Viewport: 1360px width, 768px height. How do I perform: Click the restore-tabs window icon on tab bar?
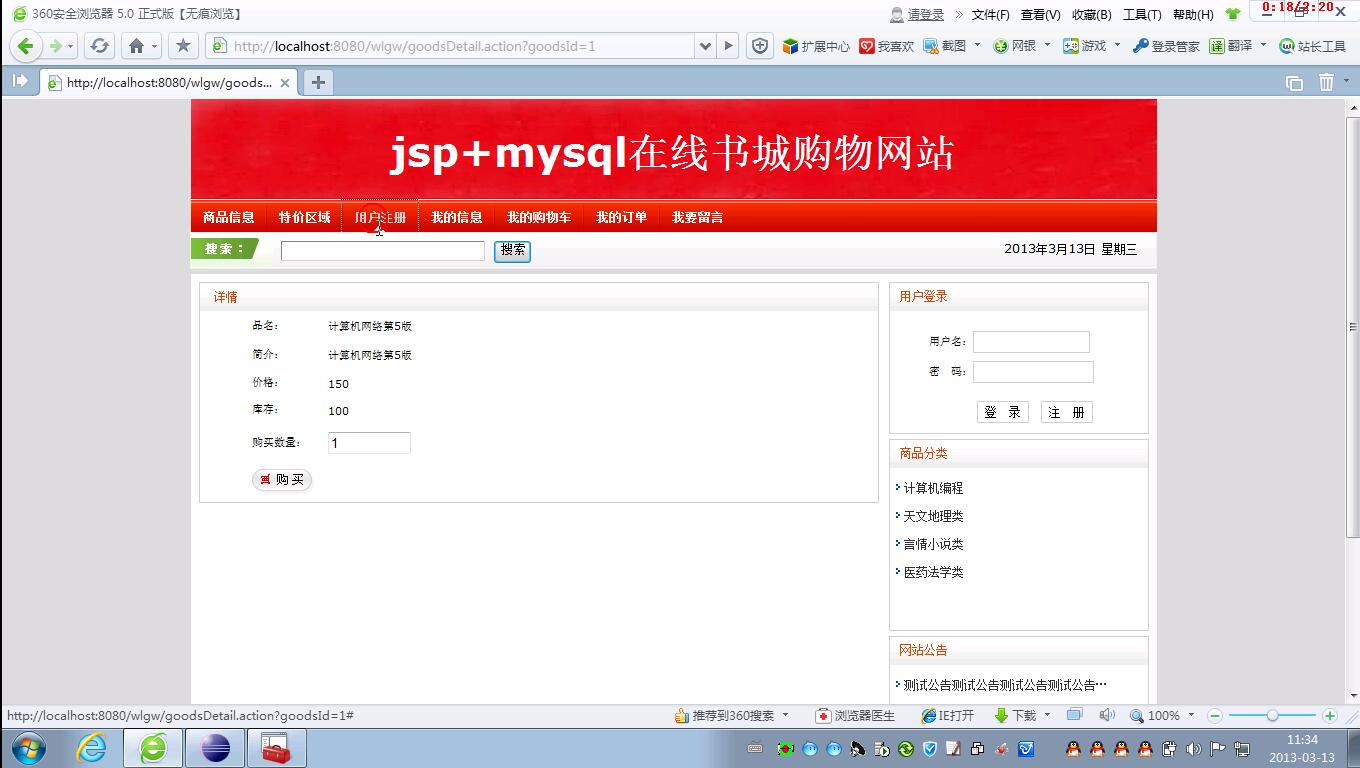click(x=1294, y=83)
